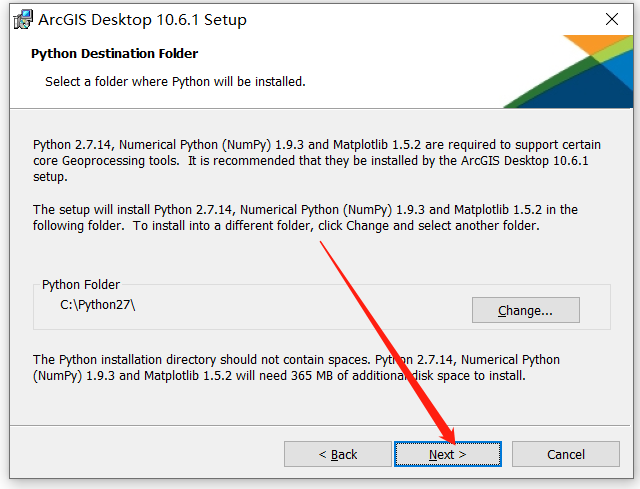The image size is (640, 489).
Task: Click the 'Select a folder where Python will be installed' text
Action: pos(175,82)
